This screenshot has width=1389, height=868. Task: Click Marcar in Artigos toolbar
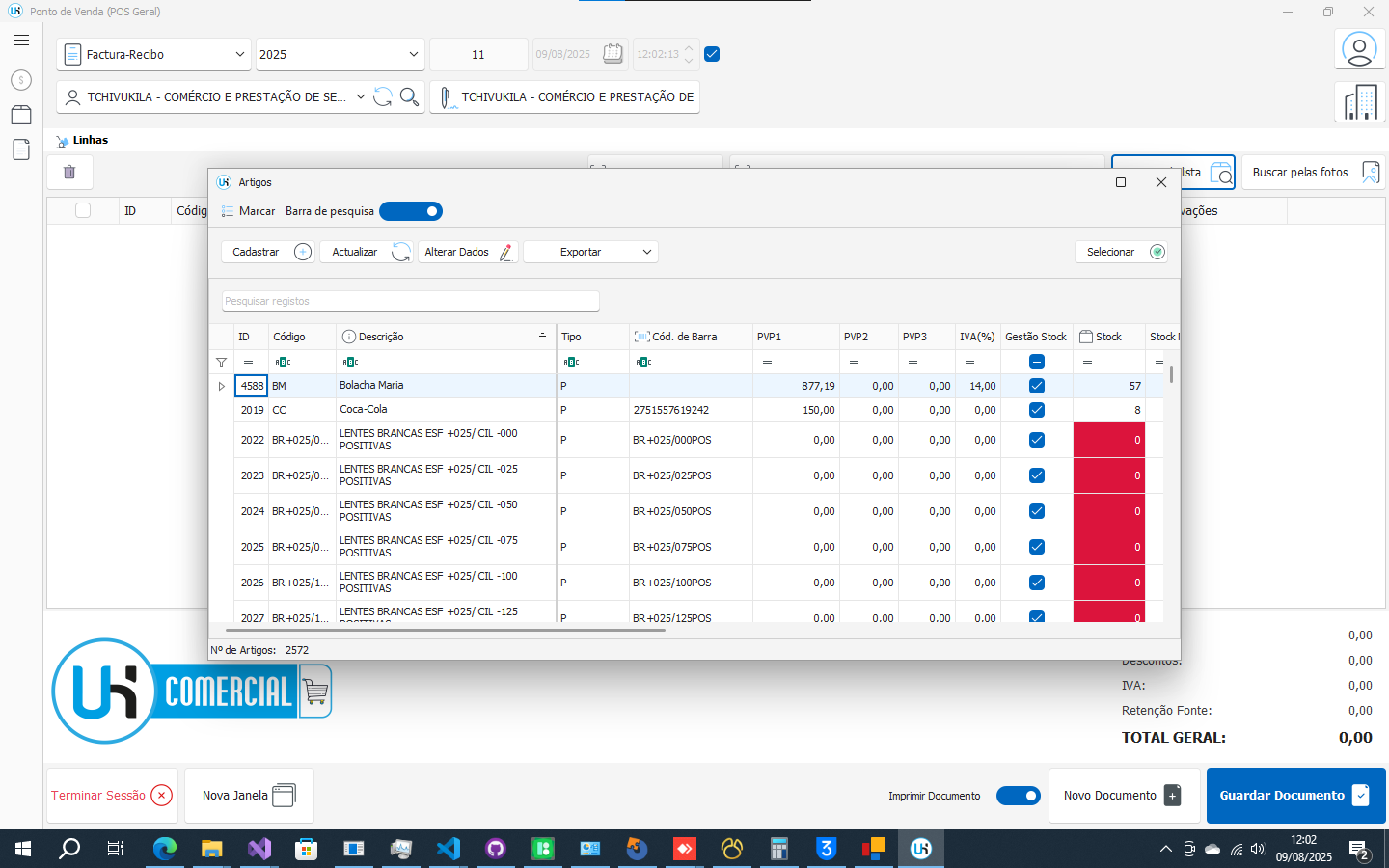click(x=248, y=211)
